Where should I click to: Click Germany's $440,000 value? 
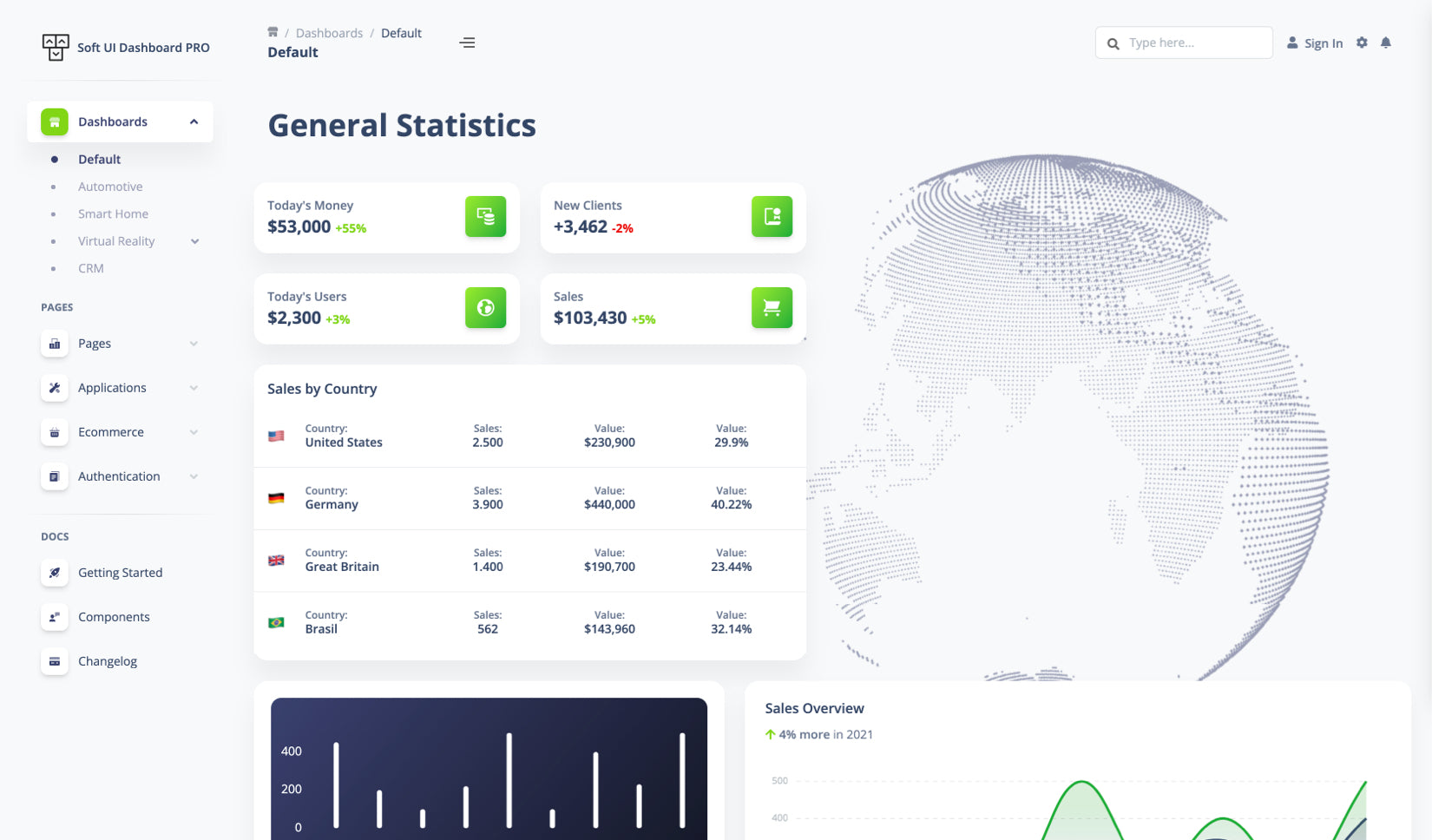[x=609, y=504]
